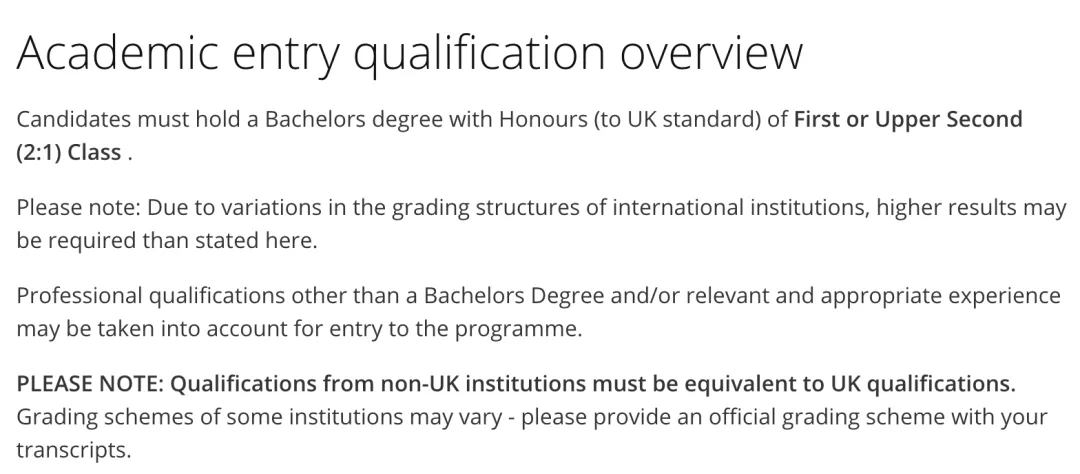The height and width of the screenshot is (474, 1080).
Task: Click the sentence starting "Candidates must hold"
Action: pyautogui.click(x=519, y=136)
